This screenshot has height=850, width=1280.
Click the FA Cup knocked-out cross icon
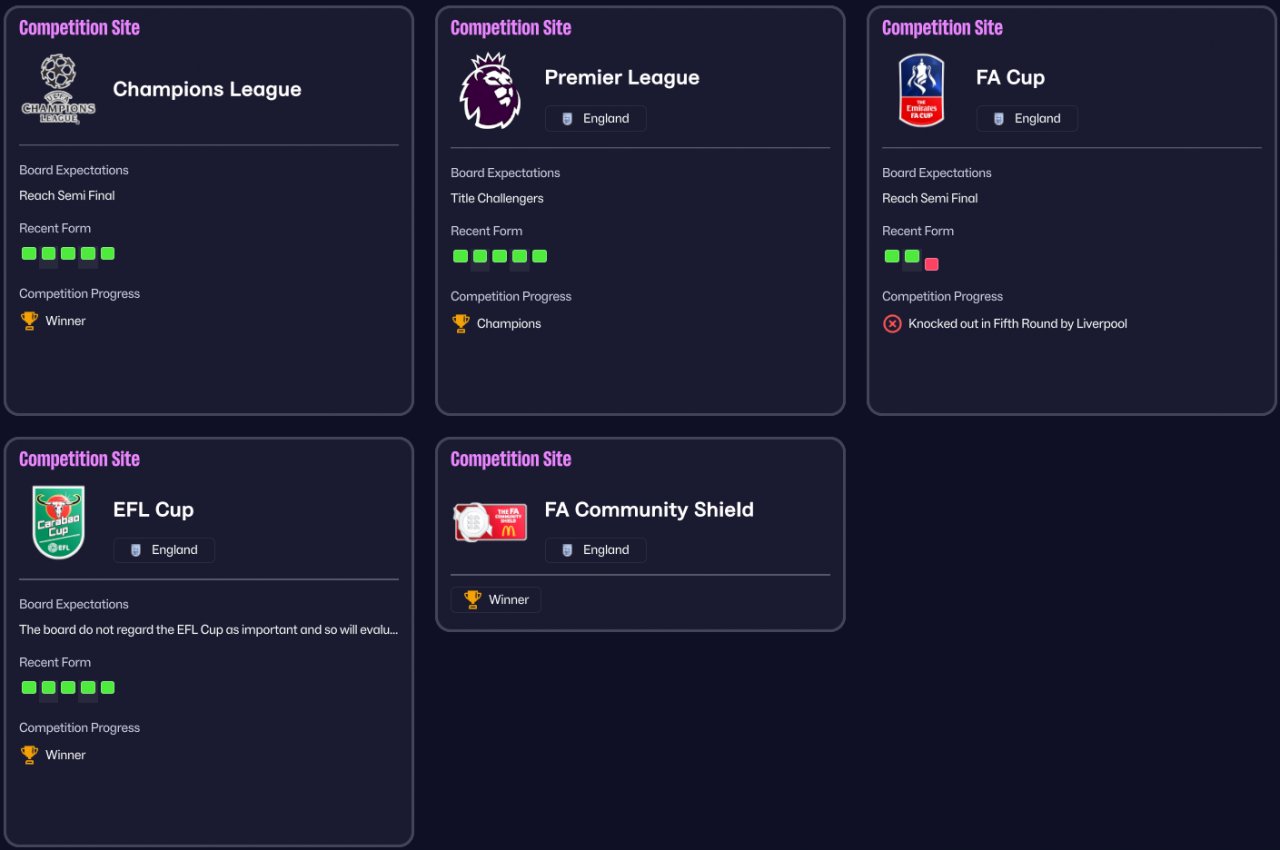(892, 323)
